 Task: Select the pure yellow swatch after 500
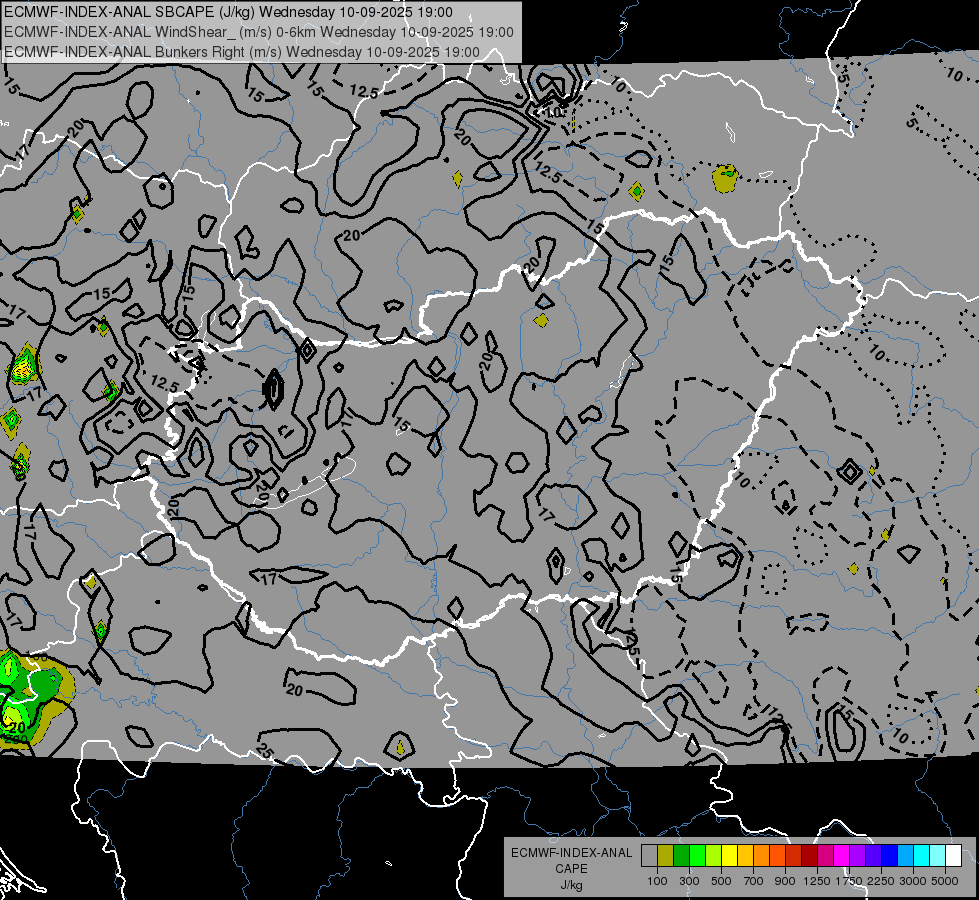pyautogui.click(x=729, y=856)
